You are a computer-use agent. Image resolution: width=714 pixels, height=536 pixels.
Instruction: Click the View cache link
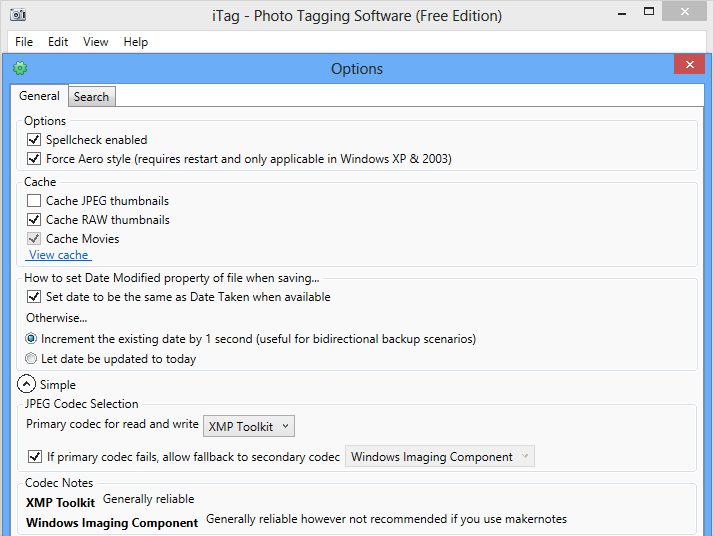tap(59, 256)
